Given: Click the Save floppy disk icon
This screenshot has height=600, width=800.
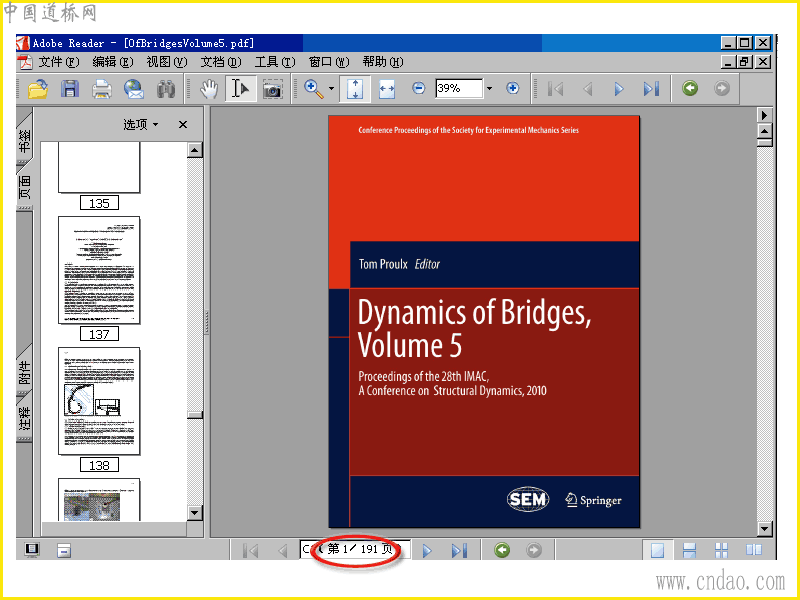Looking at the screenshot, I should pos(70,89).
